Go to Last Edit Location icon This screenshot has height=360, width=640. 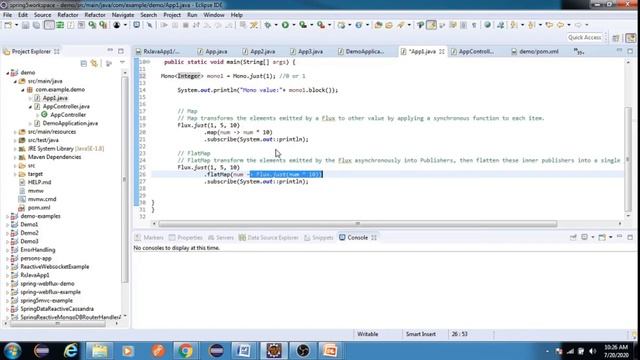[x=549, y=25]
